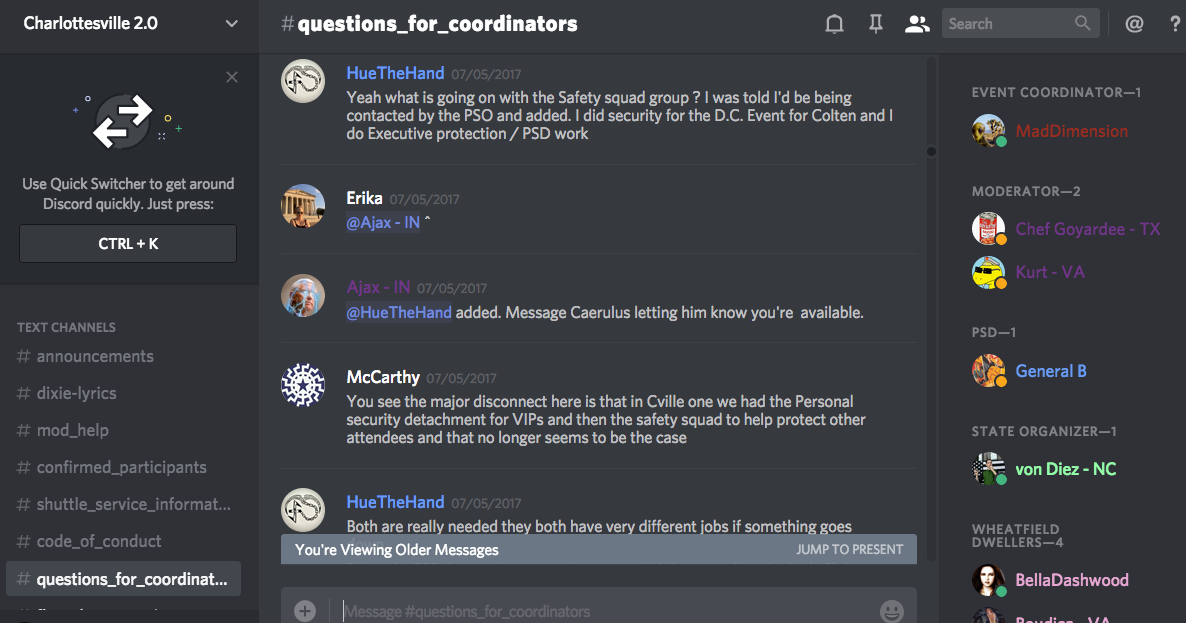Dismiss the Quick Switcher tip
Screen dimensions: 1186x623
tap(232, 77)
